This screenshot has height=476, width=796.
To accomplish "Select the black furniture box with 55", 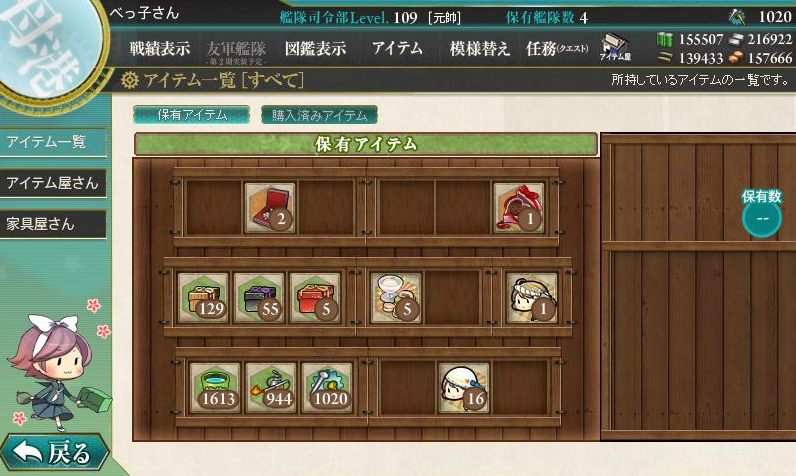I will pos(259,298).
